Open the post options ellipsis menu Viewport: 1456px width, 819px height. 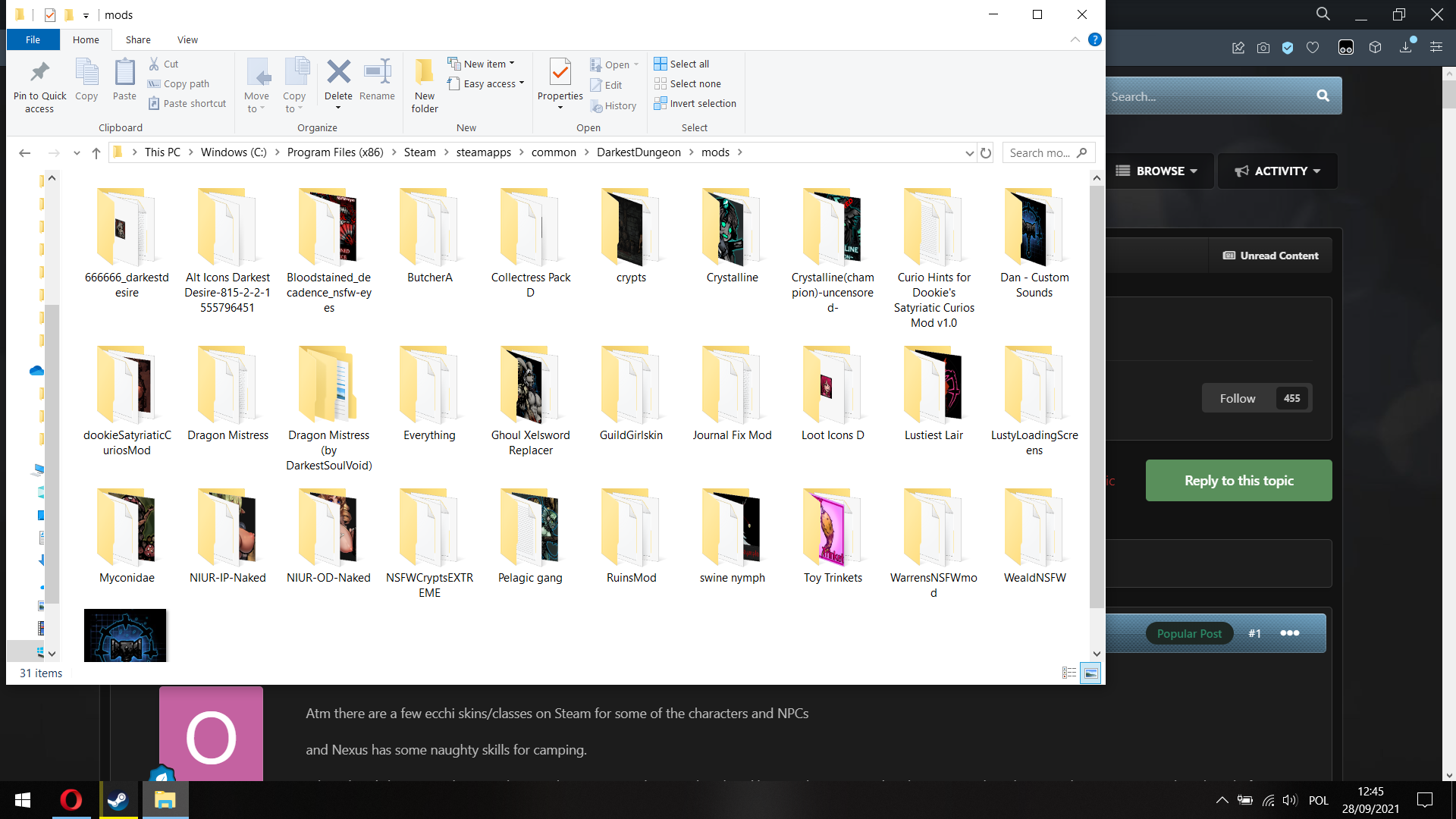(1290, 634)
